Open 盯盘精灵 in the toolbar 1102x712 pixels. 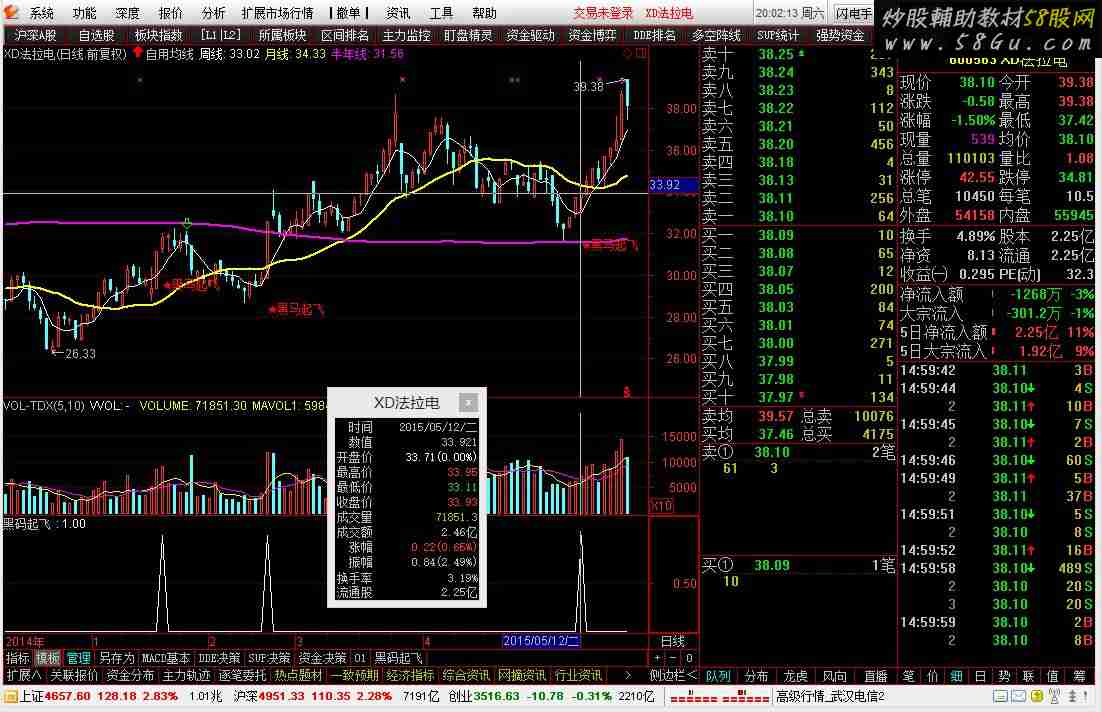tap(468, 34)
